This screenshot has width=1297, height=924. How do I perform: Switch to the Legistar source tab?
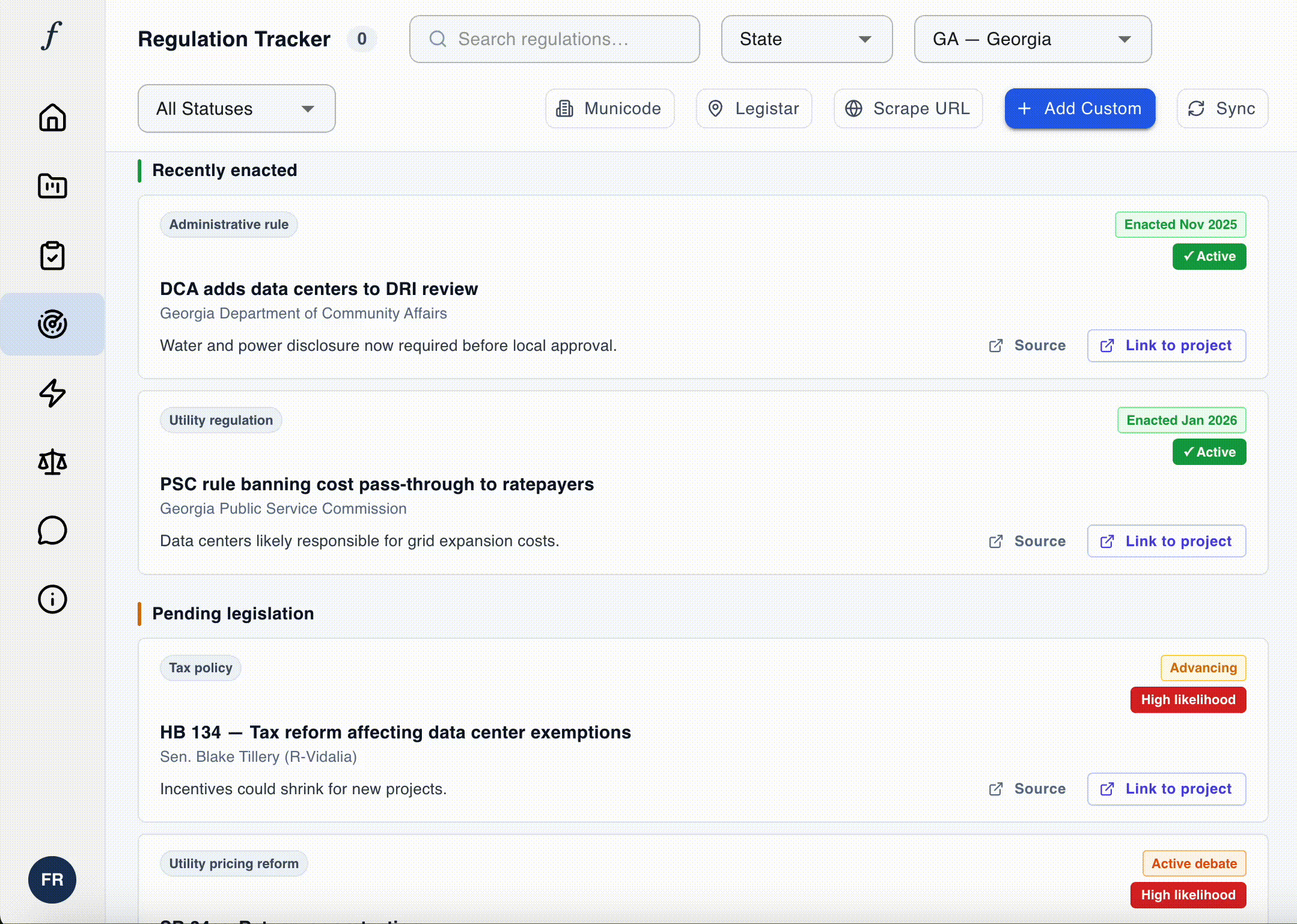click(754, 109)
